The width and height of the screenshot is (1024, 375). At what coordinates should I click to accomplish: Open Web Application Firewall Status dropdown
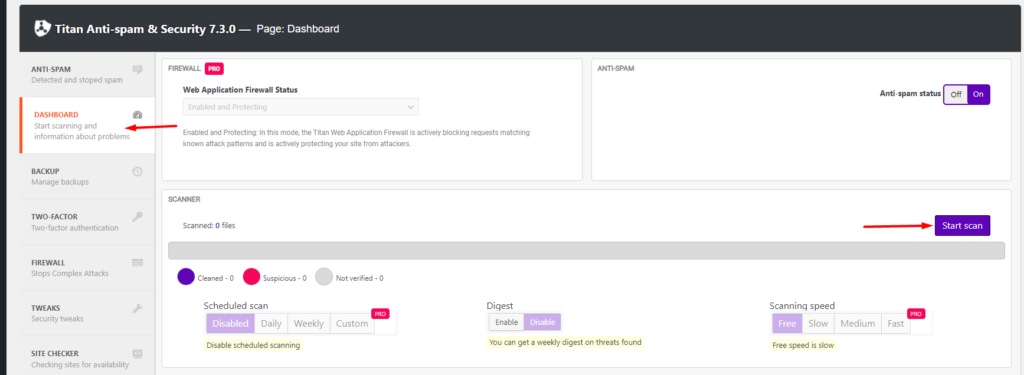tap(301, 106)
